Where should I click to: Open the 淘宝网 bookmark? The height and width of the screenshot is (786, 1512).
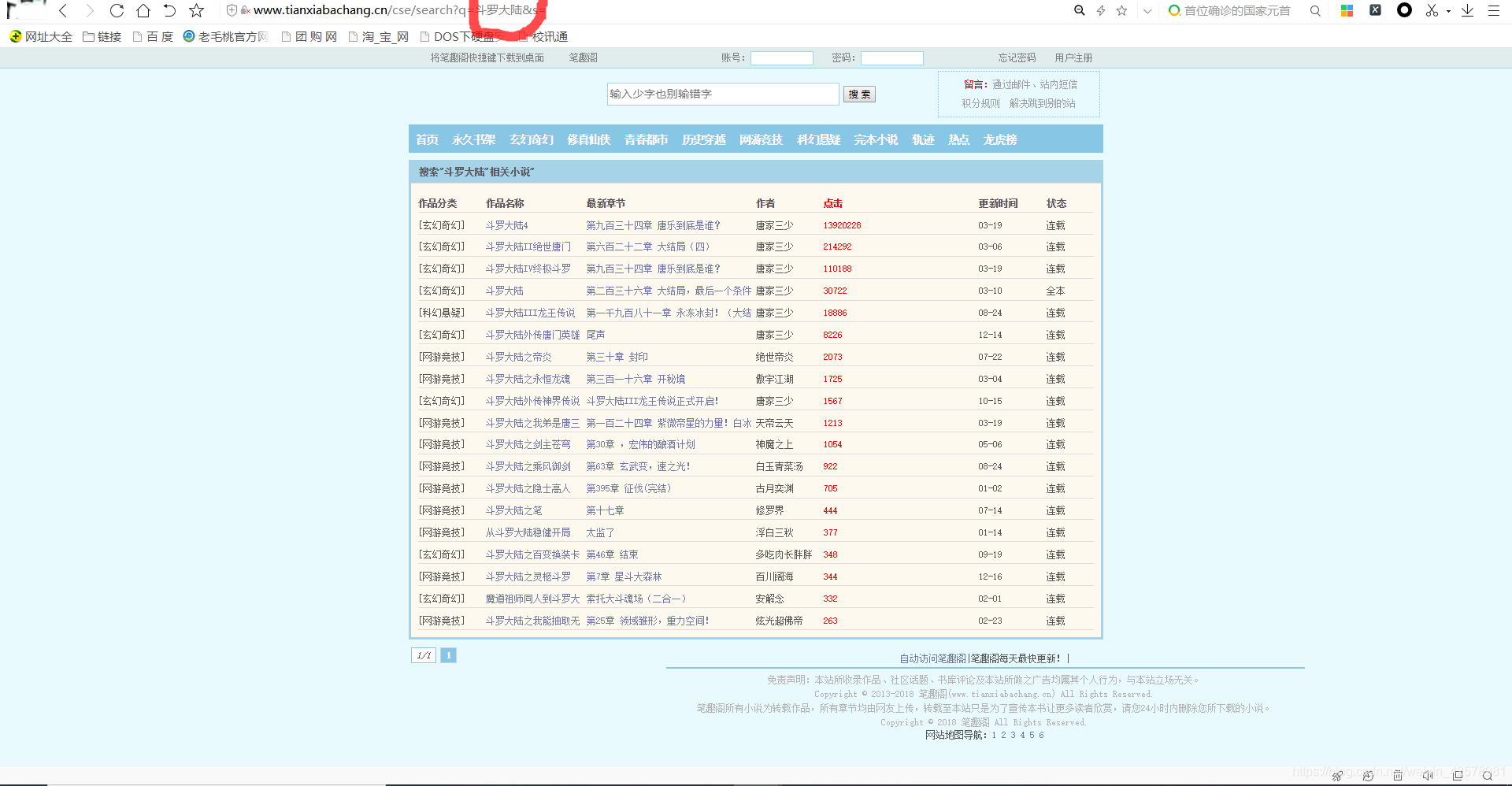click(x=378, y=36)
